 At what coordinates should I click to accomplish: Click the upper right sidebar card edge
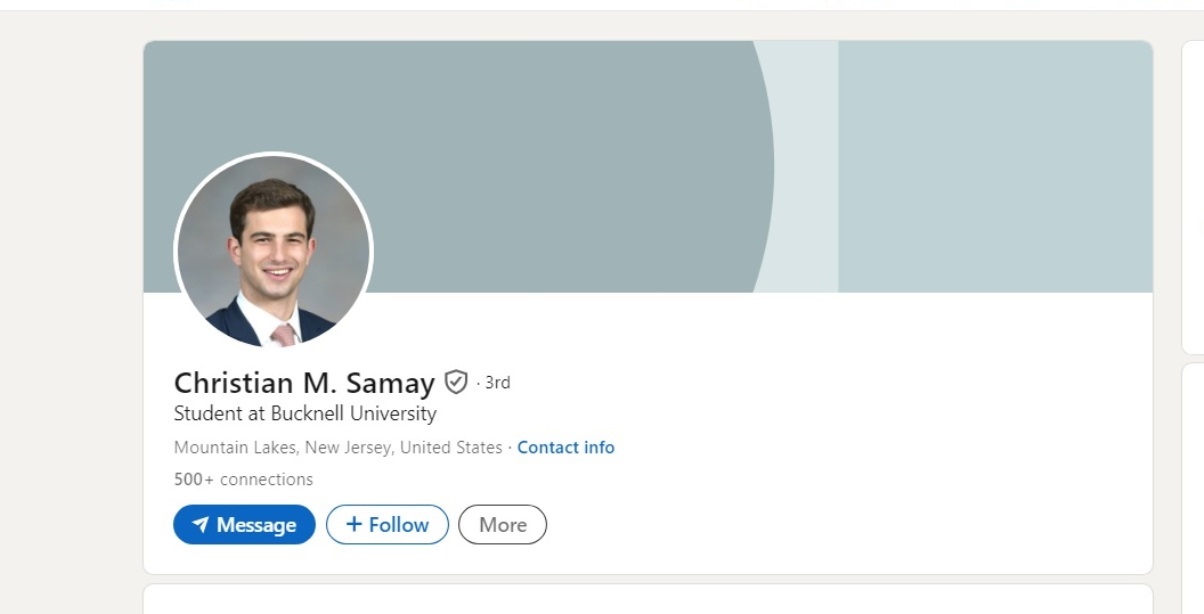pos(1193,200)
